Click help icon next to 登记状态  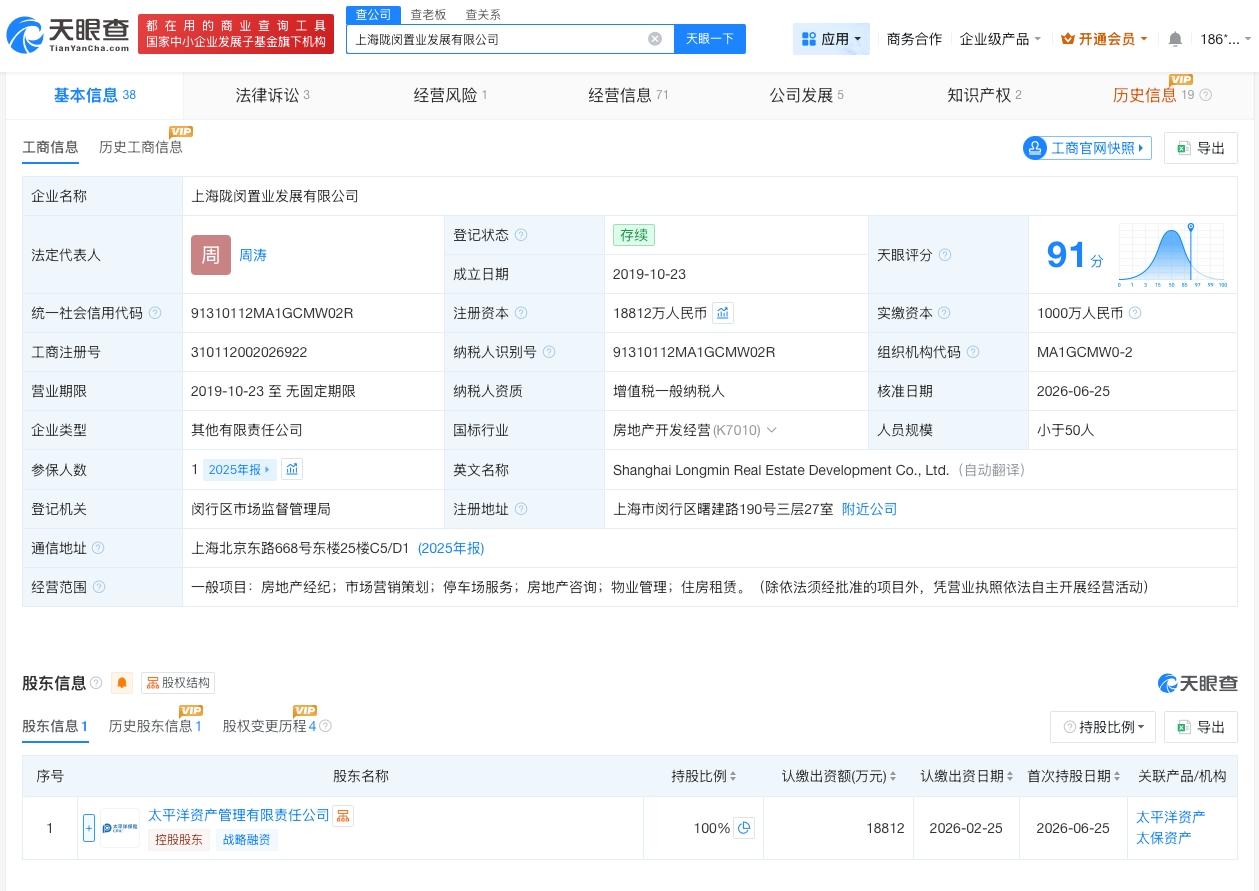pyautogui.click(x=521, y=235)
